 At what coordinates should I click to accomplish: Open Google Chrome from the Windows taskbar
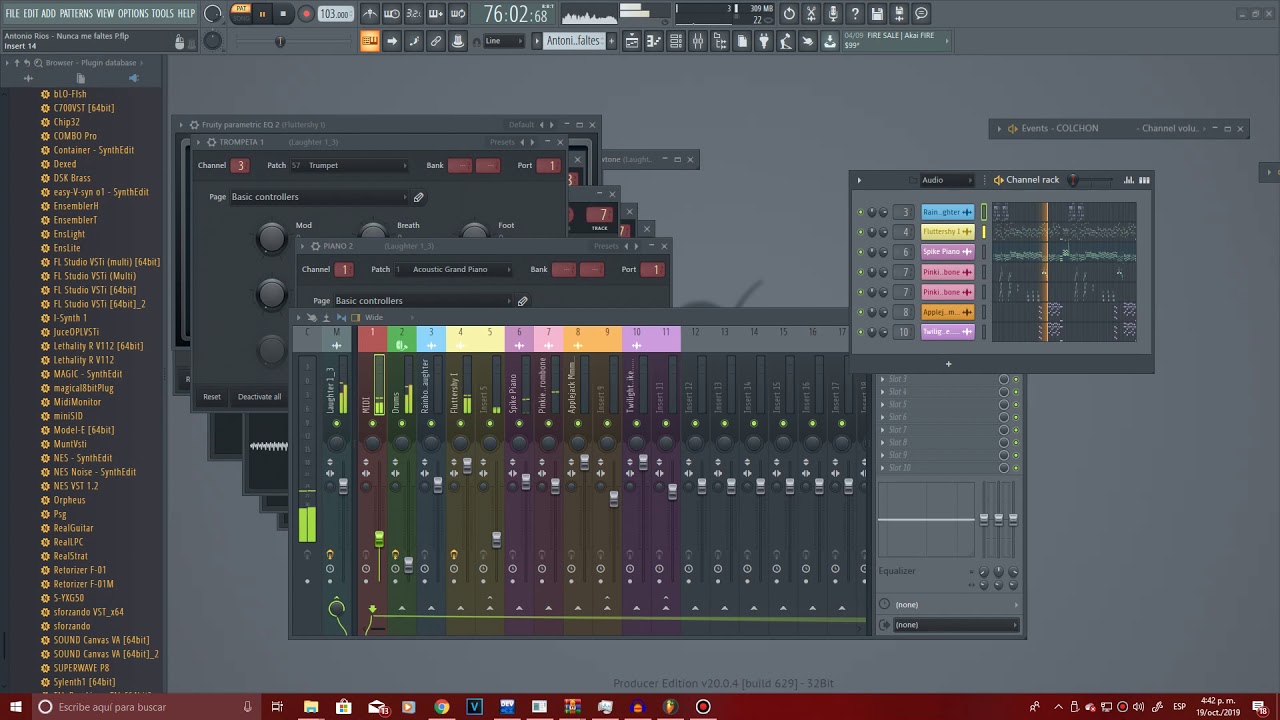(441, 707)
